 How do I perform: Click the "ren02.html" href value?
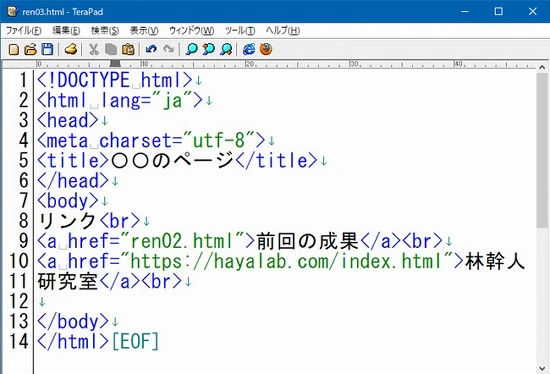[x=182, y=241]
